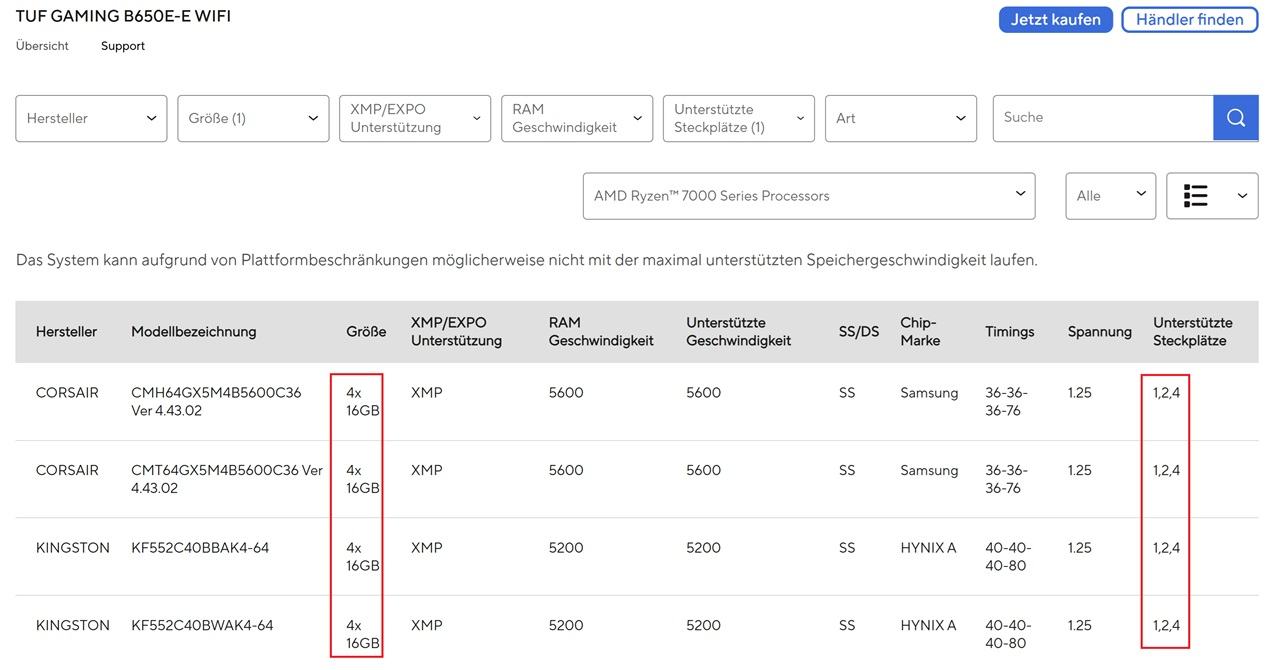The height and width of the screenshot is (670, 1280).
Task: Click the Timings column header
Action: click(1010, 332)
